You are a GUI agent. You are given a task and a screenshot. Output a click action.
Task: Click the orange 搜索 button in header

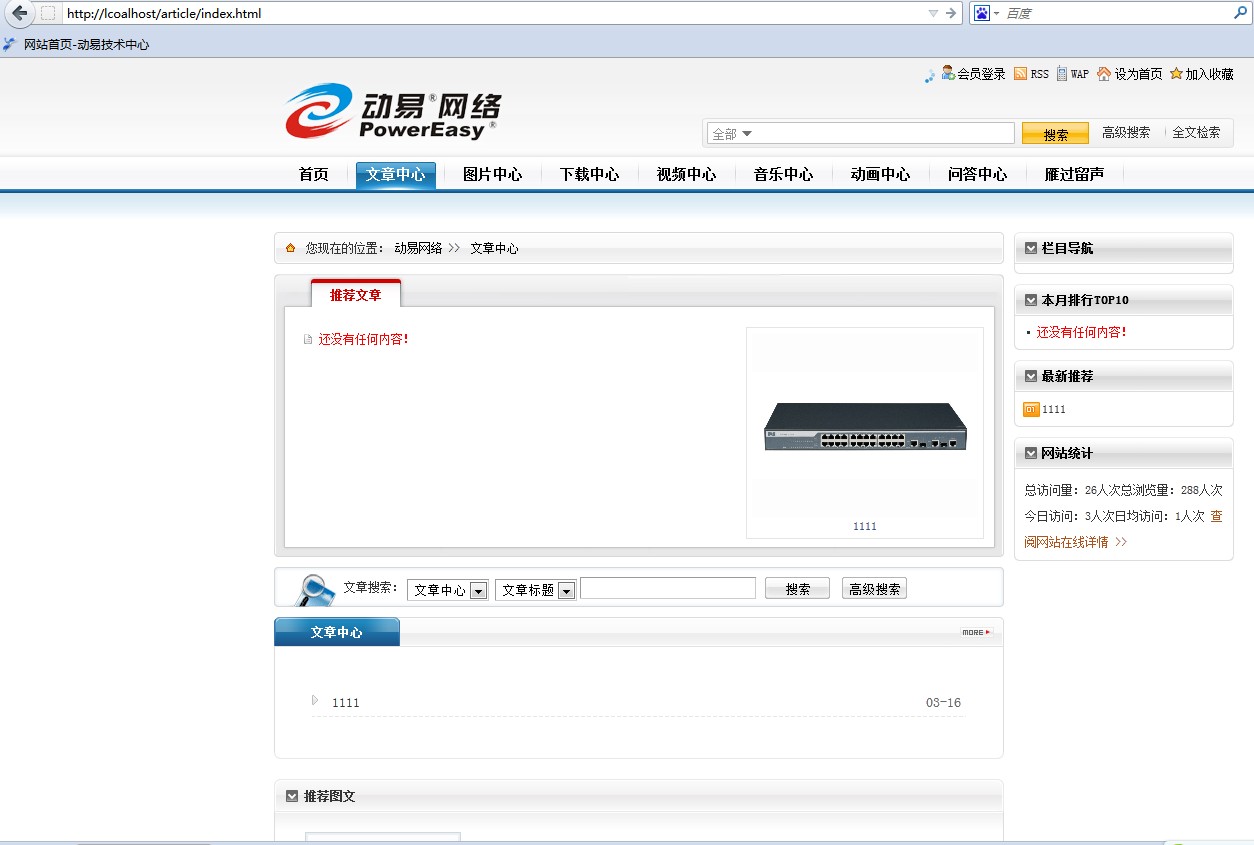coord(1055,134)
